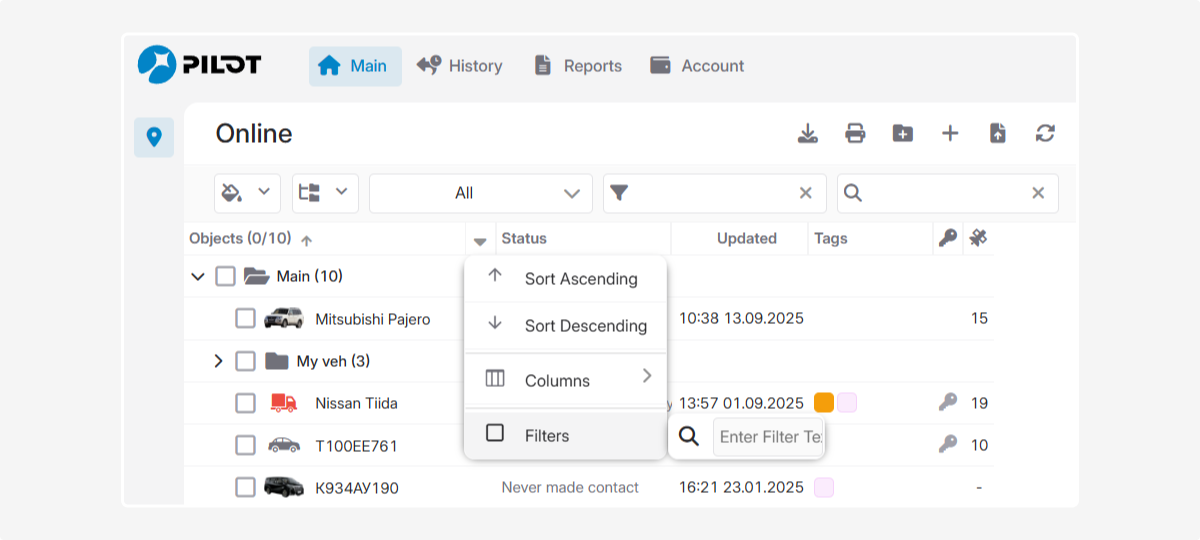Click the file upload/import icon
Viewport: 1200px width, 540px height.
pyautogui.click(x=997, y=133)
